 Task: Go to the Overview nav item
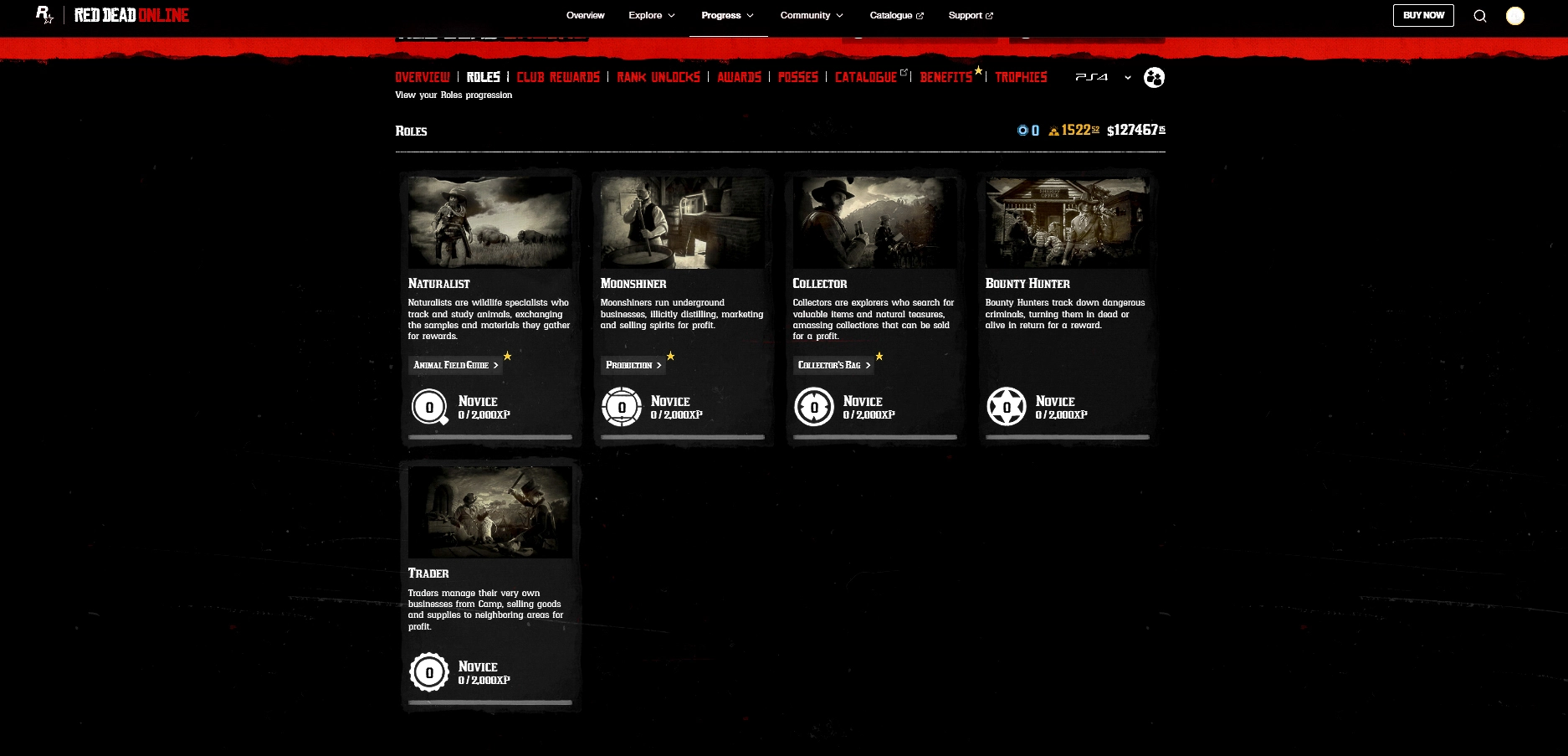coord(585,15)
